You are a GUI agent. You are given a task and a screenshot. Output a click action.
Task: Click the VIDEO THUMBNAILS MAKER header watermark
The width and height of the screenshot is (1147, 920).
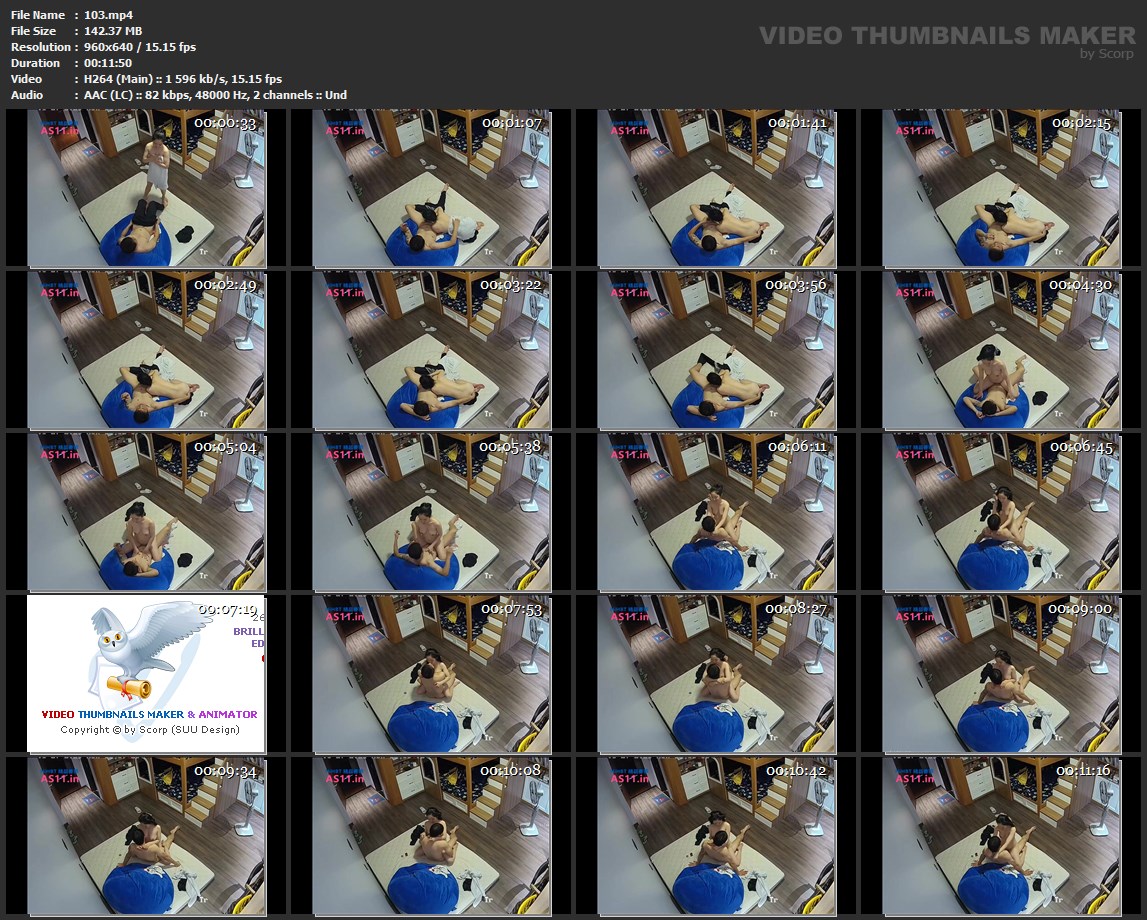[946, 36]
